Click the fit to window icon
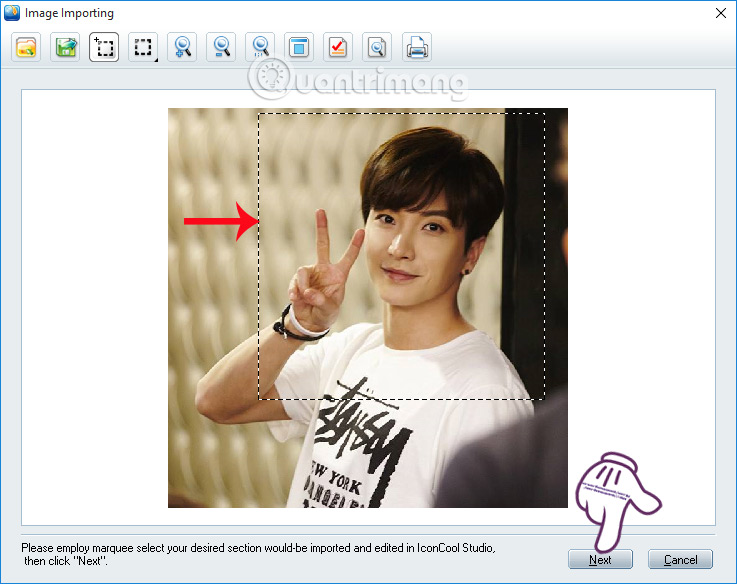 pyautogui.click(x=299, y=47)
